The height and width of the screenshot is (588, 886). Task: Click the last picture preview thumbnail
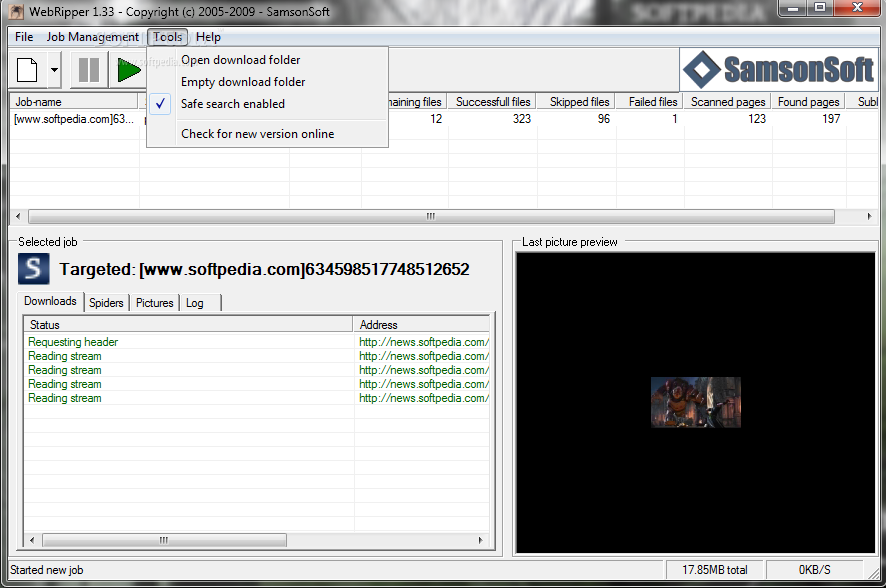coord(696,402)
